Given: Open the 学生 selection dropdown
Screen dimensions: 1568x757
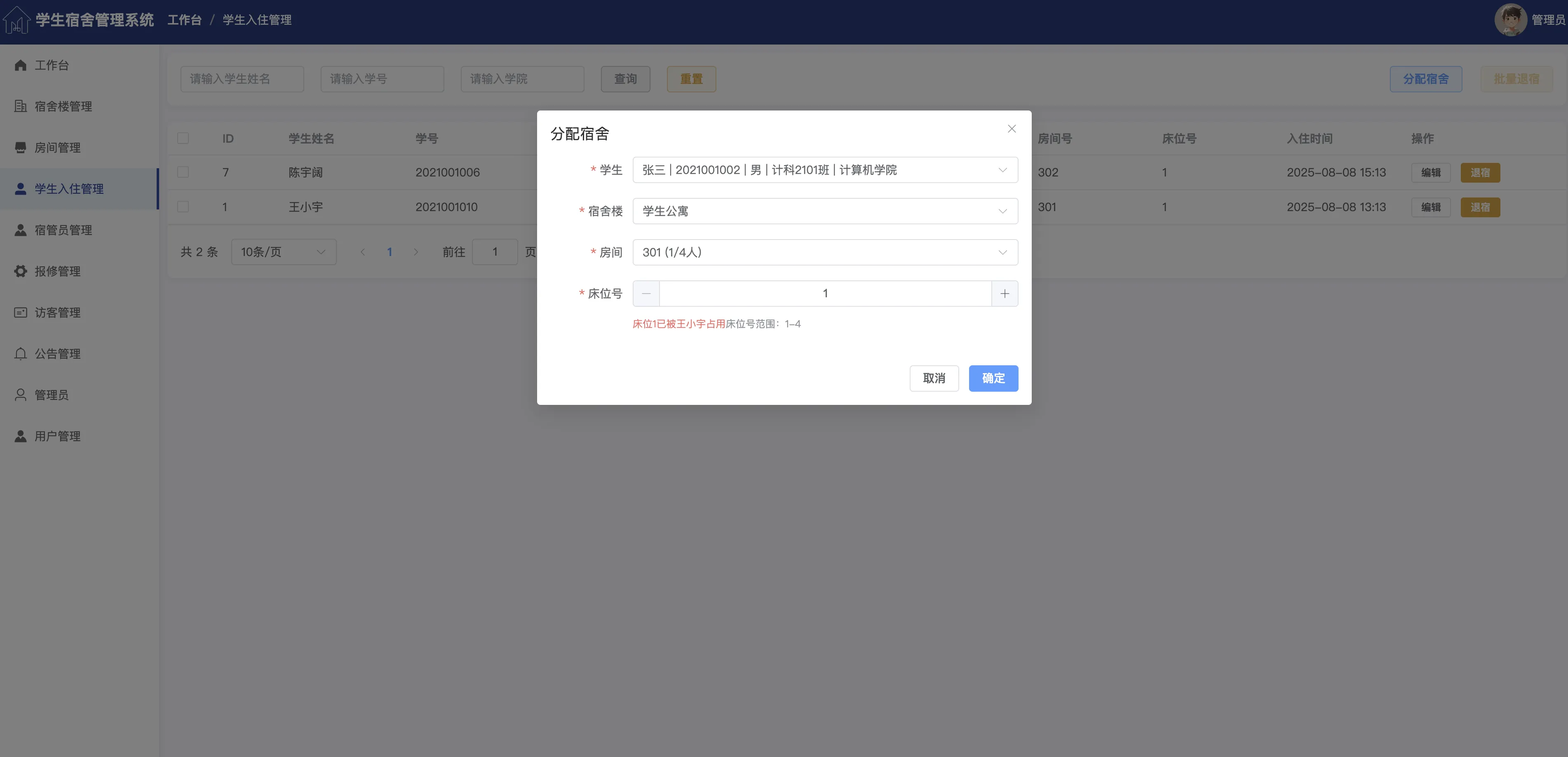Looking at the screenshot, I should pyautogui.click(x=825, y=170).
